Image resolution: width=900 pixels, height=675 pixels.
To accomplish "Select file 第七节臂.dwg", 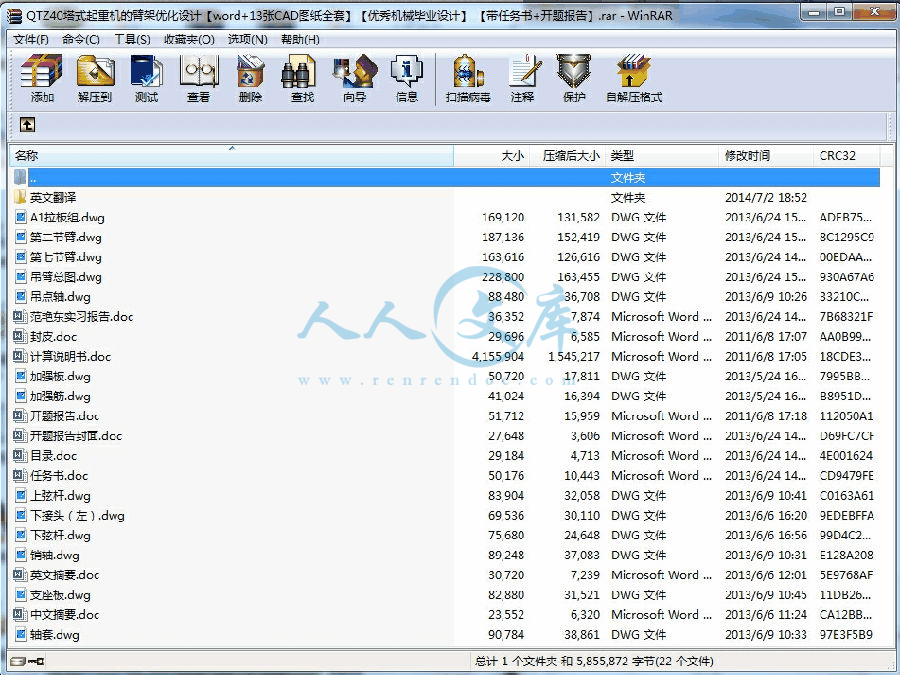I will click(x=66, y=257).
